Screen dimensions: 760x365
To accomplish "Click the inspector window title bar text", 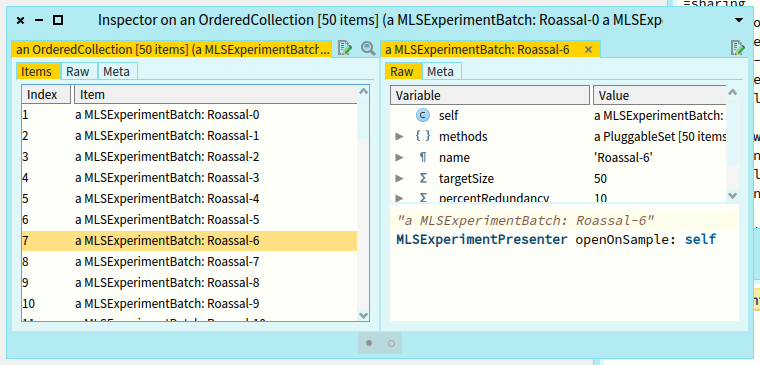I will [379, 20].
